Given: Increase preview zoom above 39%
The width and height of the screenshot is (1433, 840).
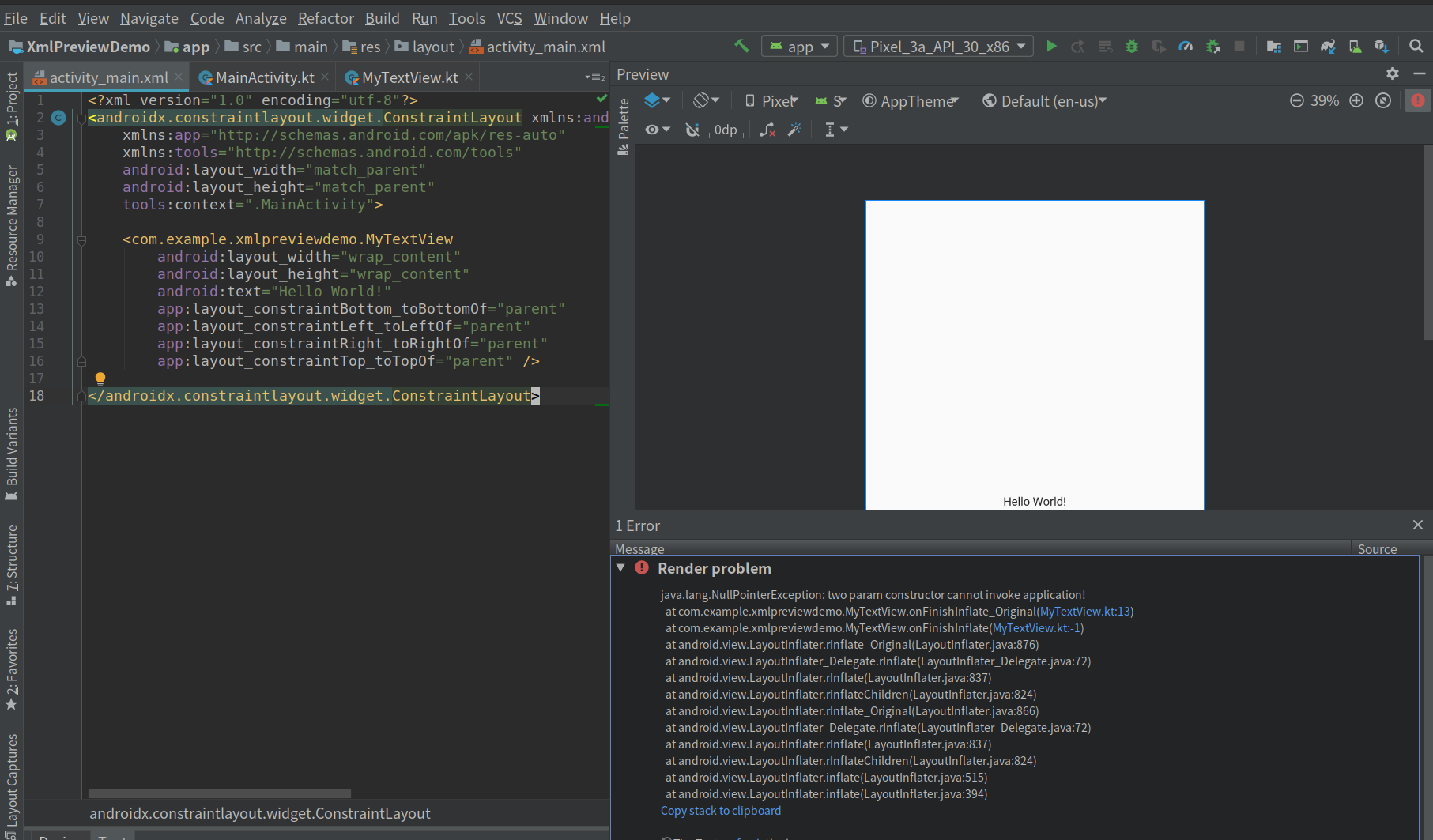Looking at the screenshot, I should point(1357,100).
